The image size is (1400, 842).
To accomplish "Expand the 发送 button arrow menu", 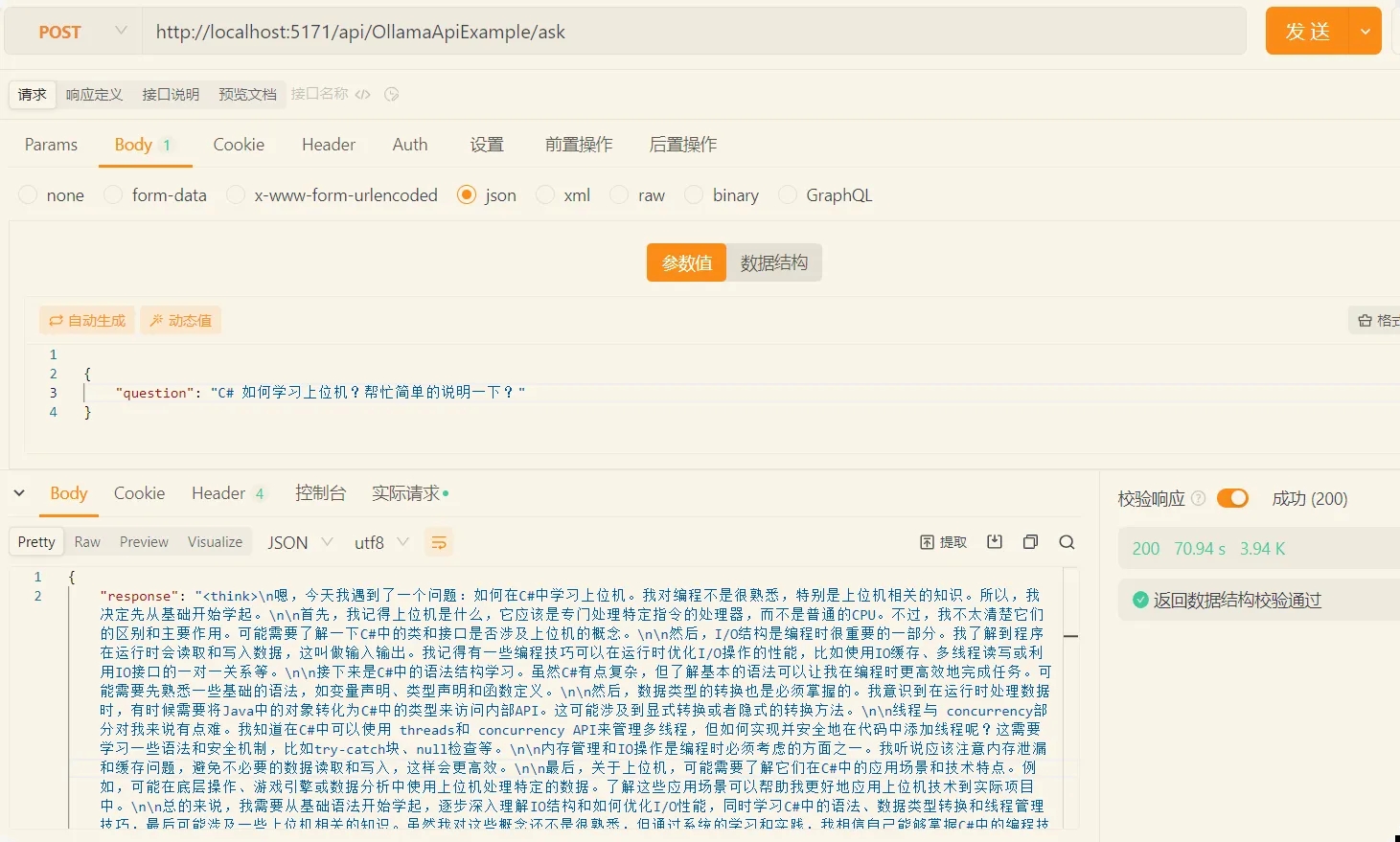I will click(1365, 32).
